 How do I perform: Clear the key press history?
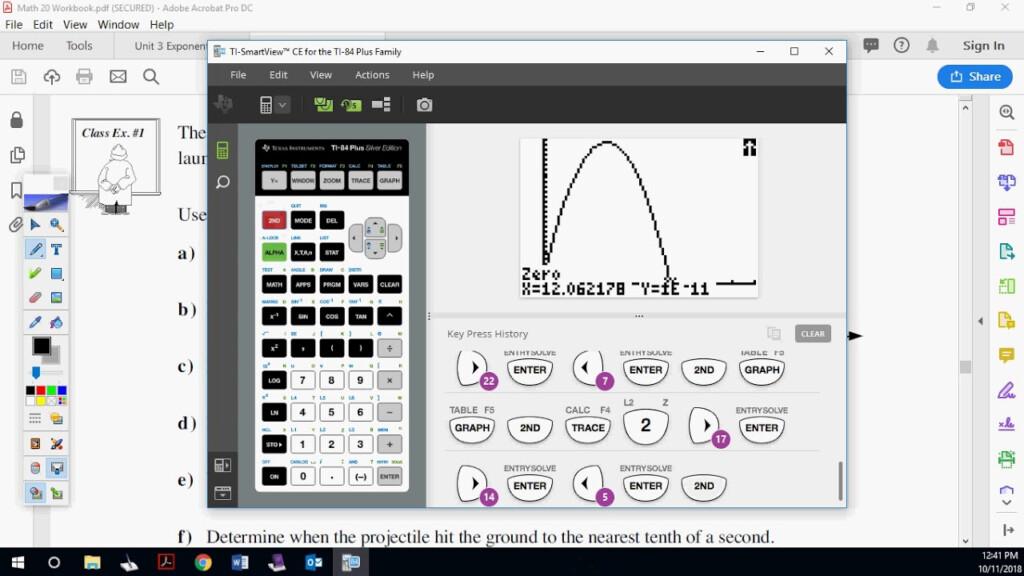(x=812, y=334)
